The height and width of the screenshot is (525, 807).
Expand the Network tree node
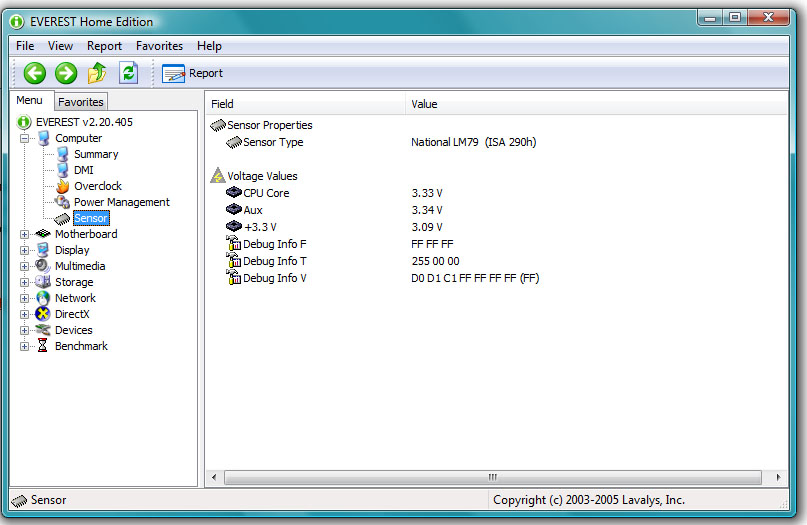coord(24,298)
